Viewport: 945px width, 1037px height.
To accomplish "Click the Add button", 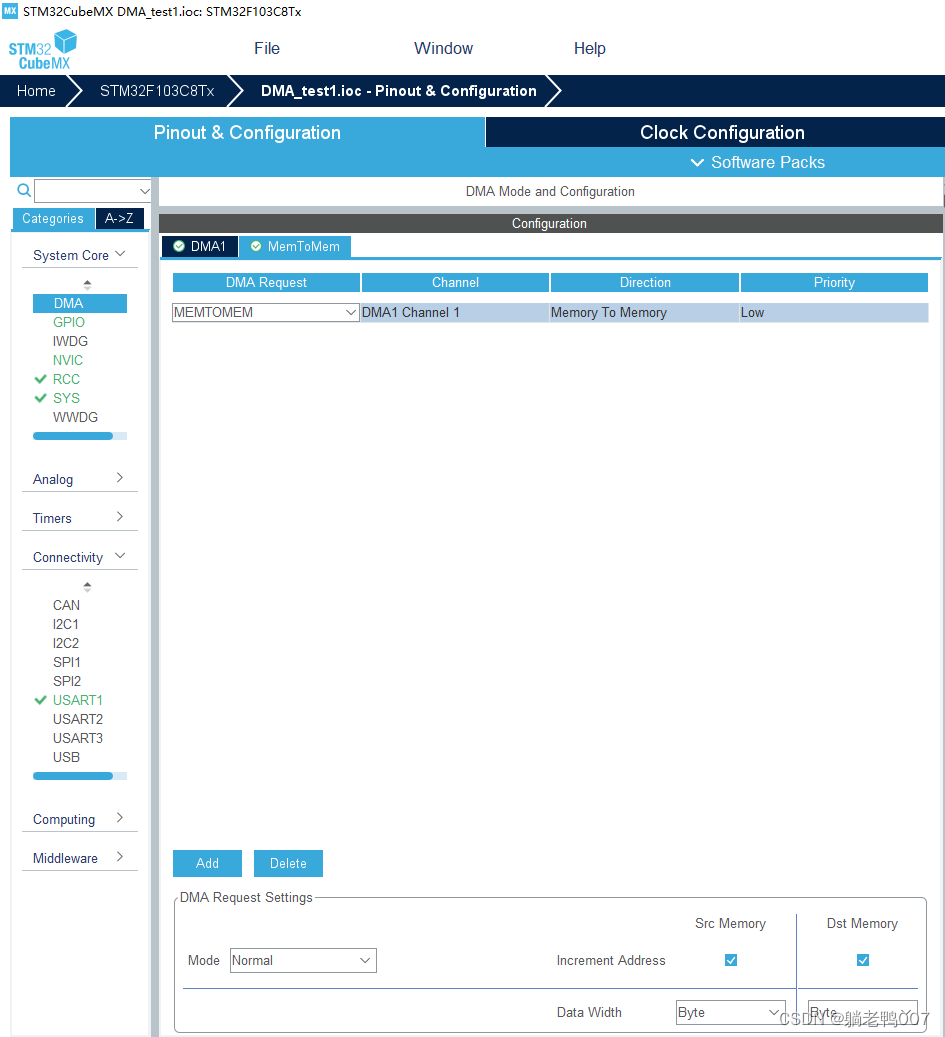I will (x=207, y=863).
